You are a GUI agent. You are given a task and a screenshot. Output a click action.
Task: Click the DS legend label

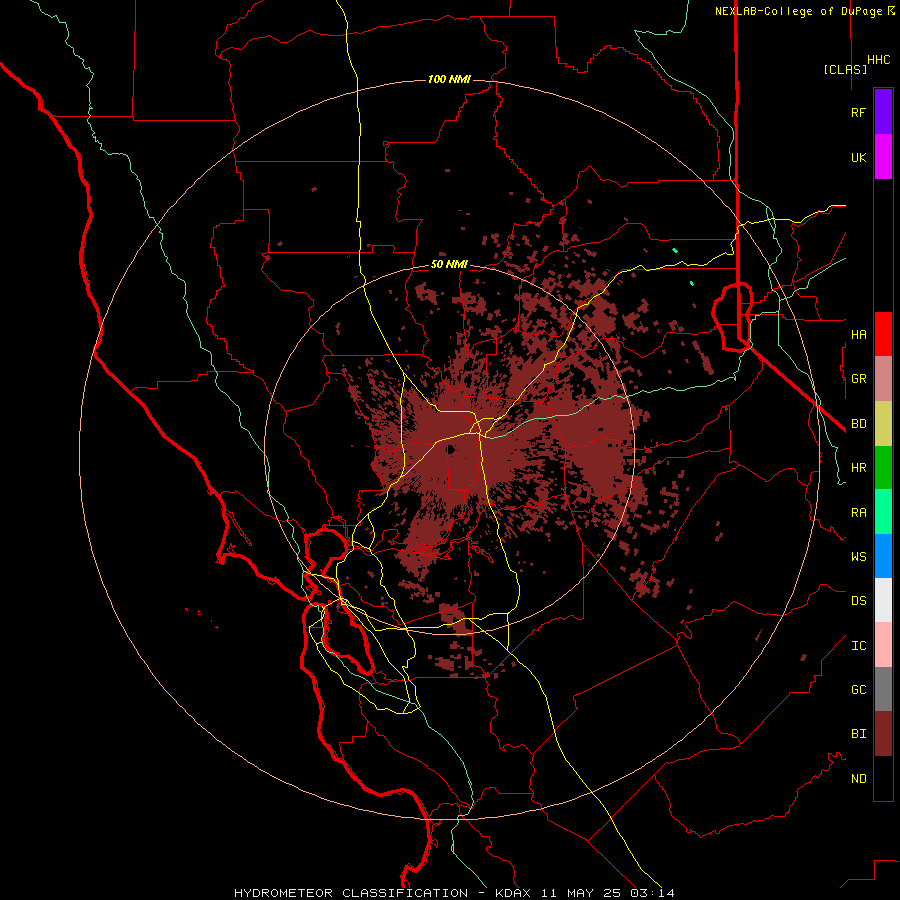(858, 601)
